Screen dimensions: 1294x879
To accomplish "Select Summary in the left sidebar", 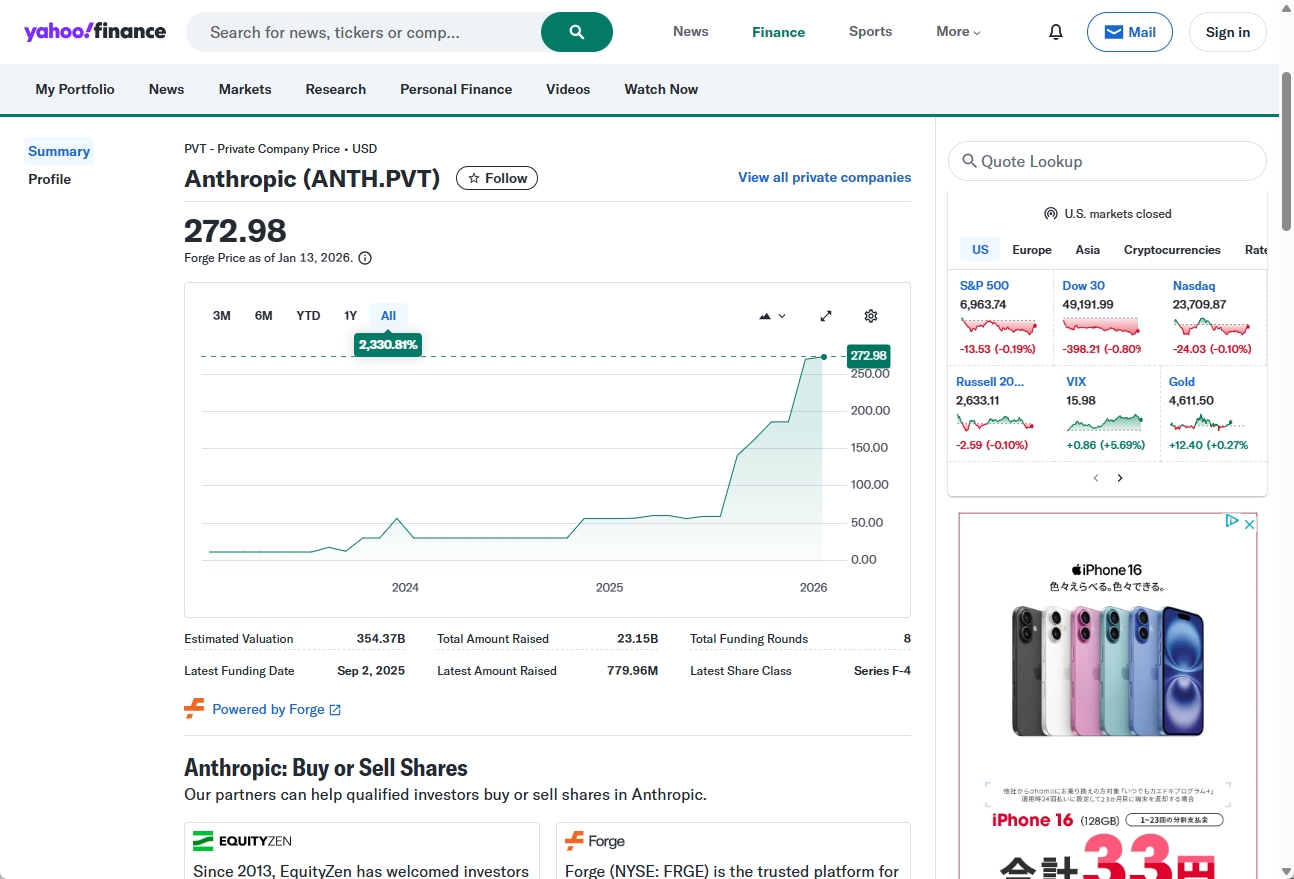I will tap(59, 151).
